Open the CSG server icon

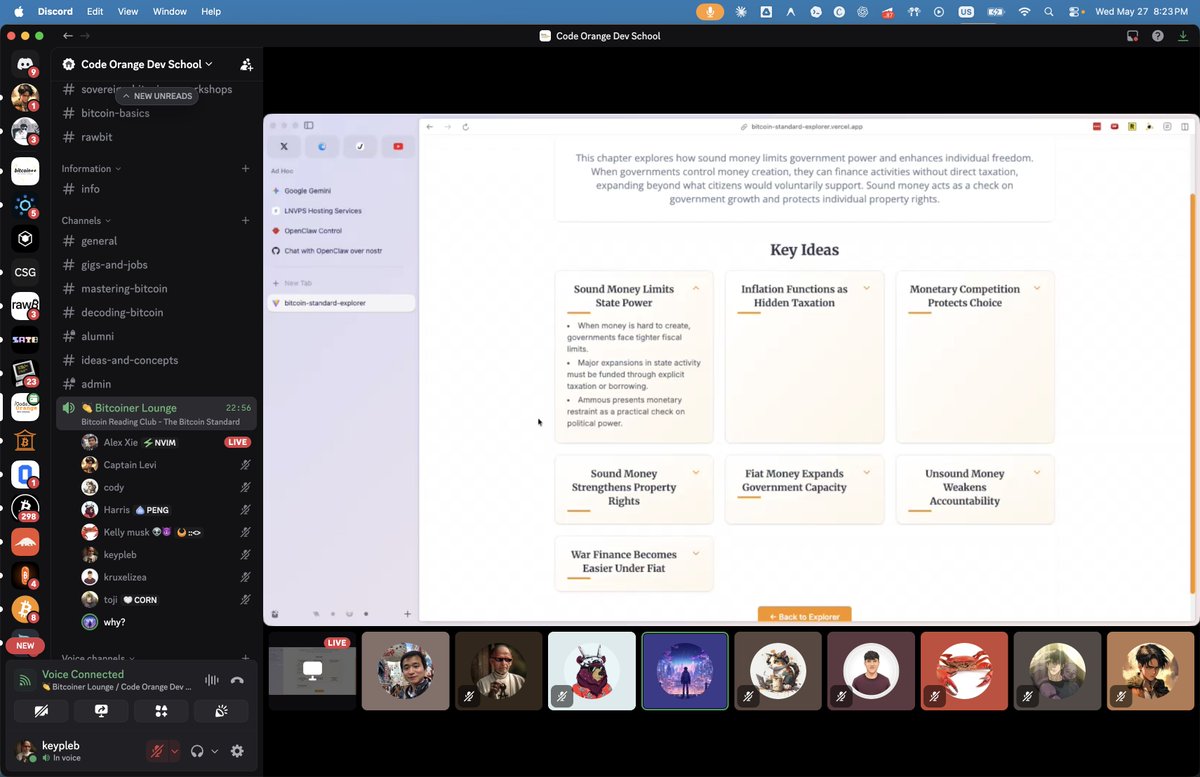[x=25, y=272]
